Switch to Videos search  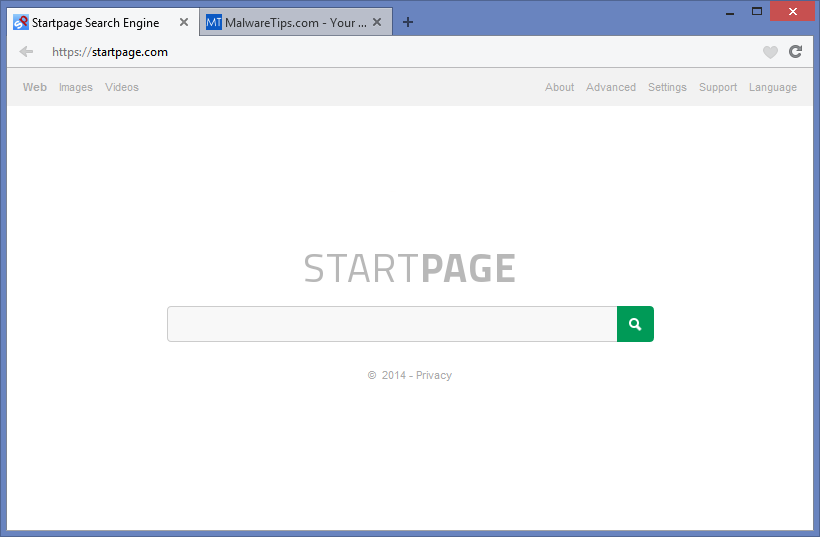[122, 87]
